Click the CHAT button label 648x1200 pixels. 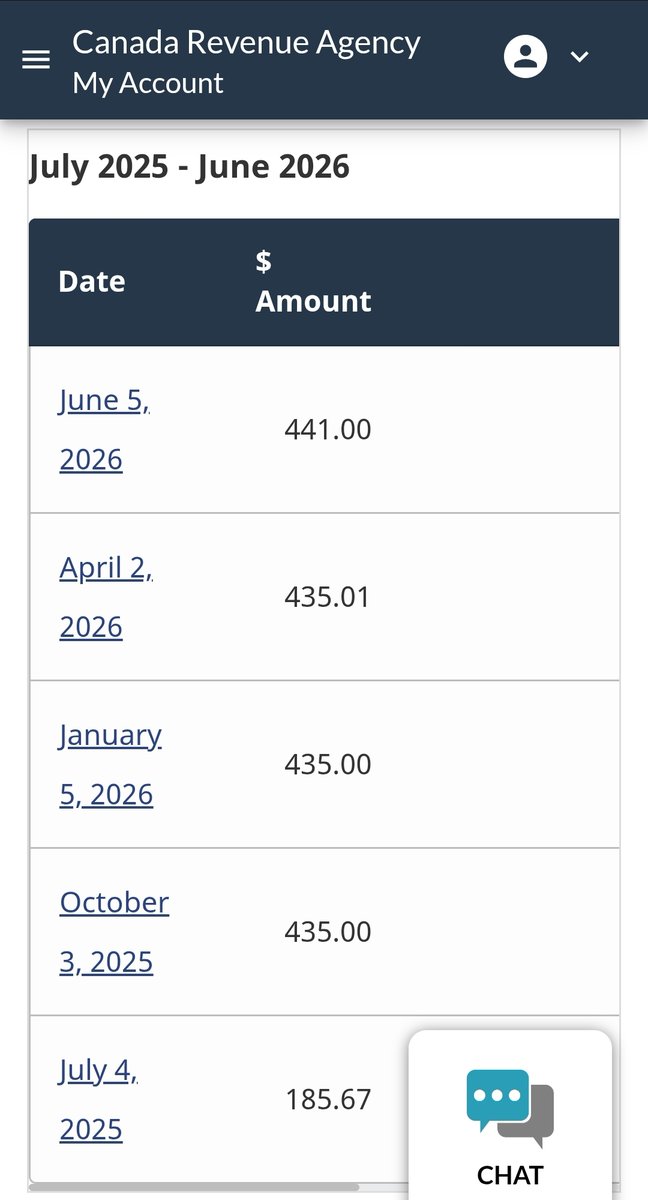[x=510, y=1174]
